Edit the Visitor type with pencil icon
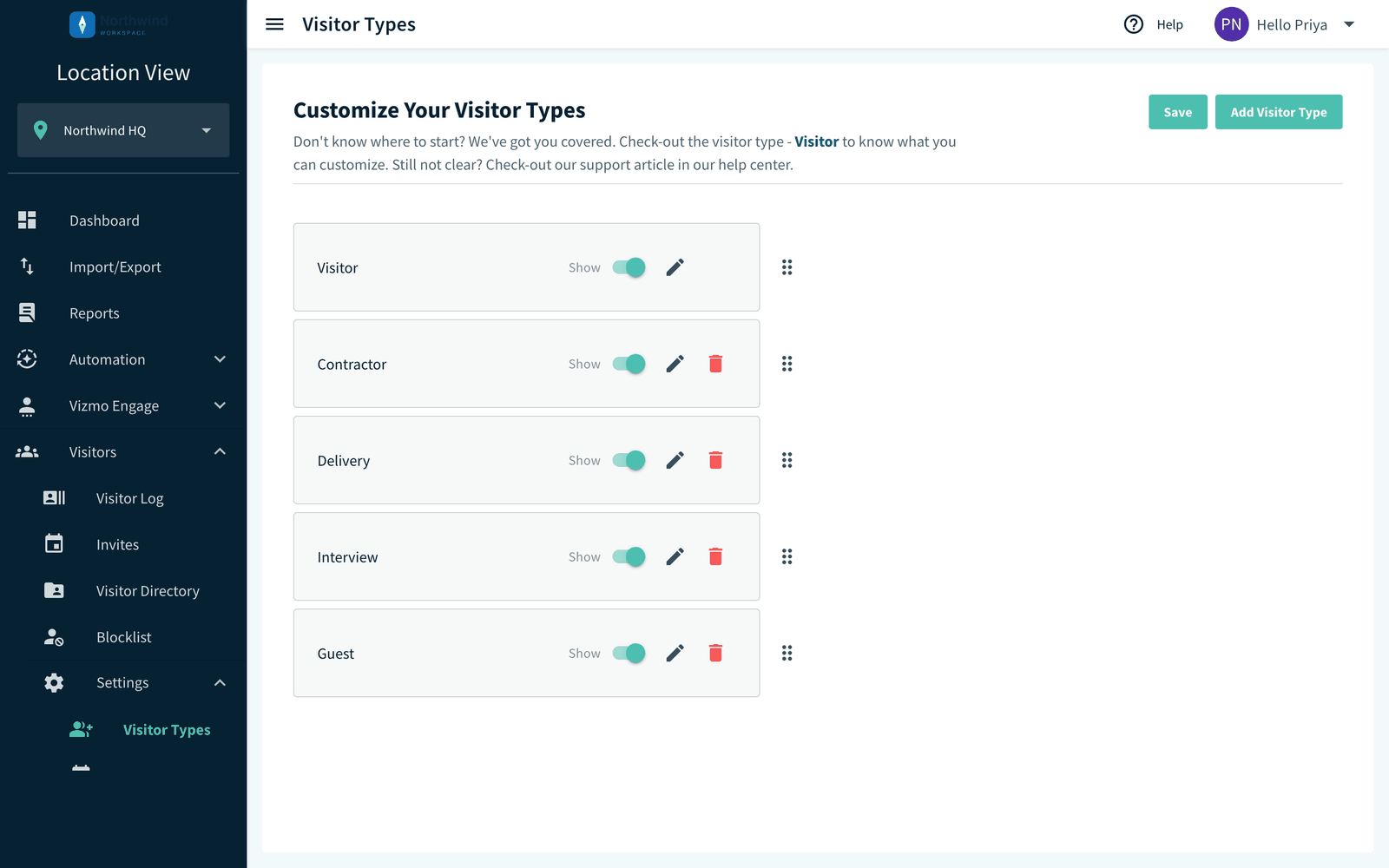The width and height of the screenshot is (1389, 868). pos(675,267)
